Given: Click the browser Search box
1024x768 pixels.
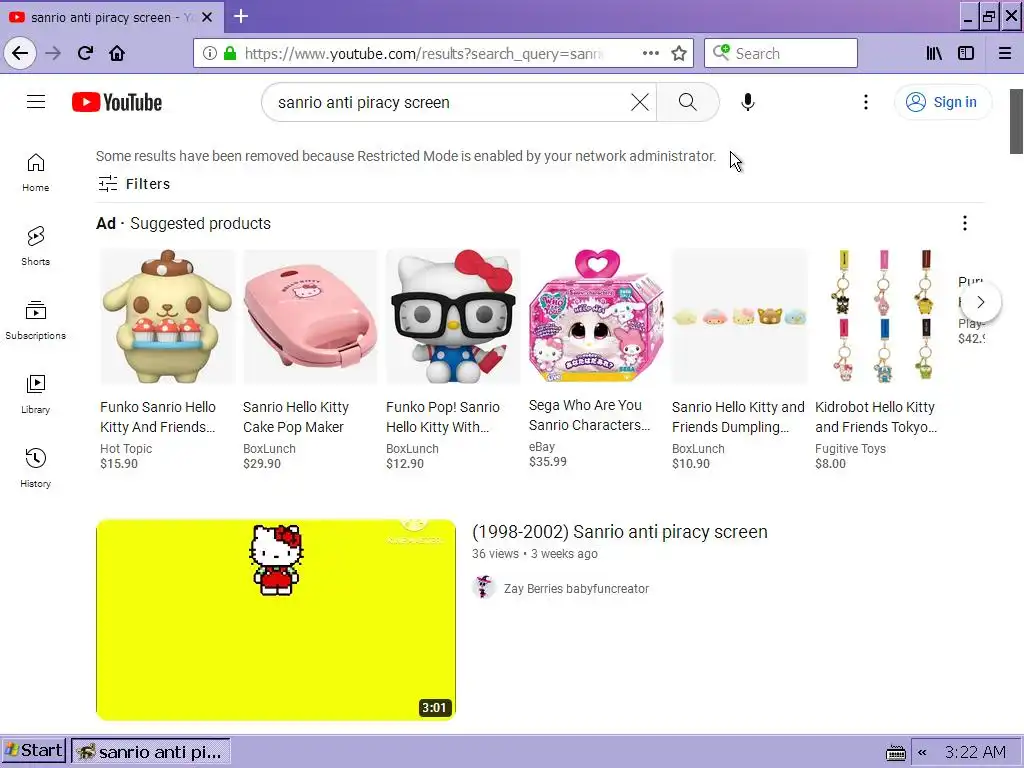Looking at the screenshot, I should click(x=781, y=53).
